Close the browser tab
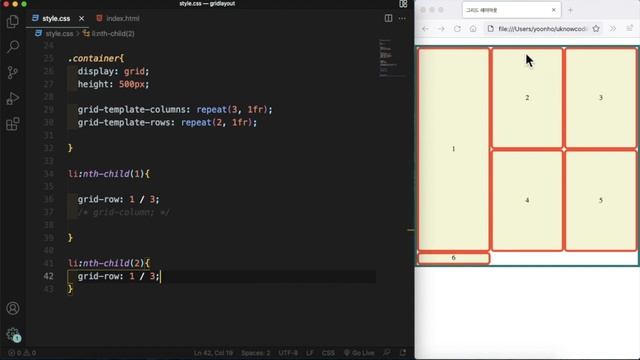 (x=553, y=10)
